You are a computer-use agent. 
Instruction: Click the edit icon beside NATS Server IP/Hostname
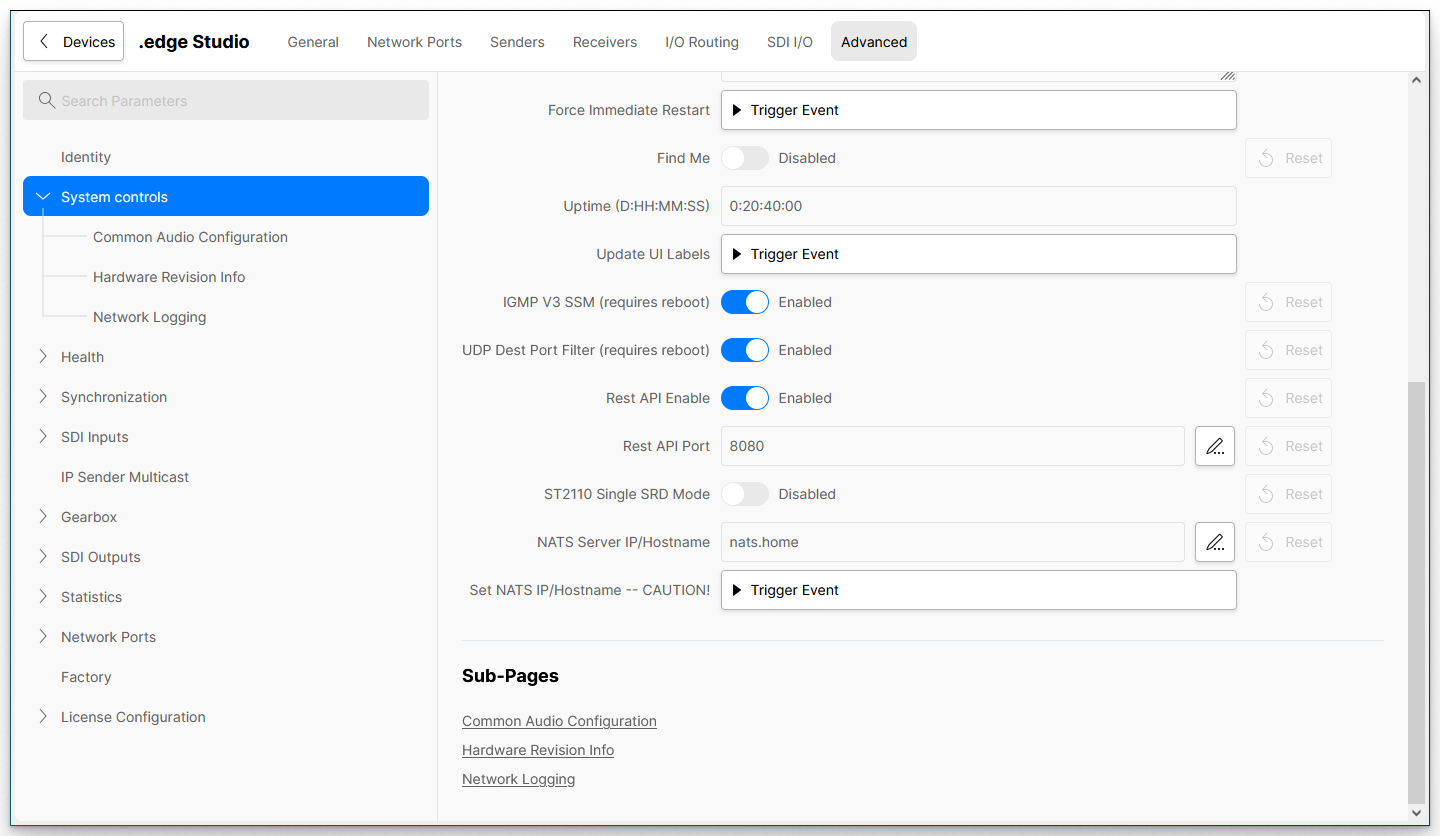pos(1214,542)
